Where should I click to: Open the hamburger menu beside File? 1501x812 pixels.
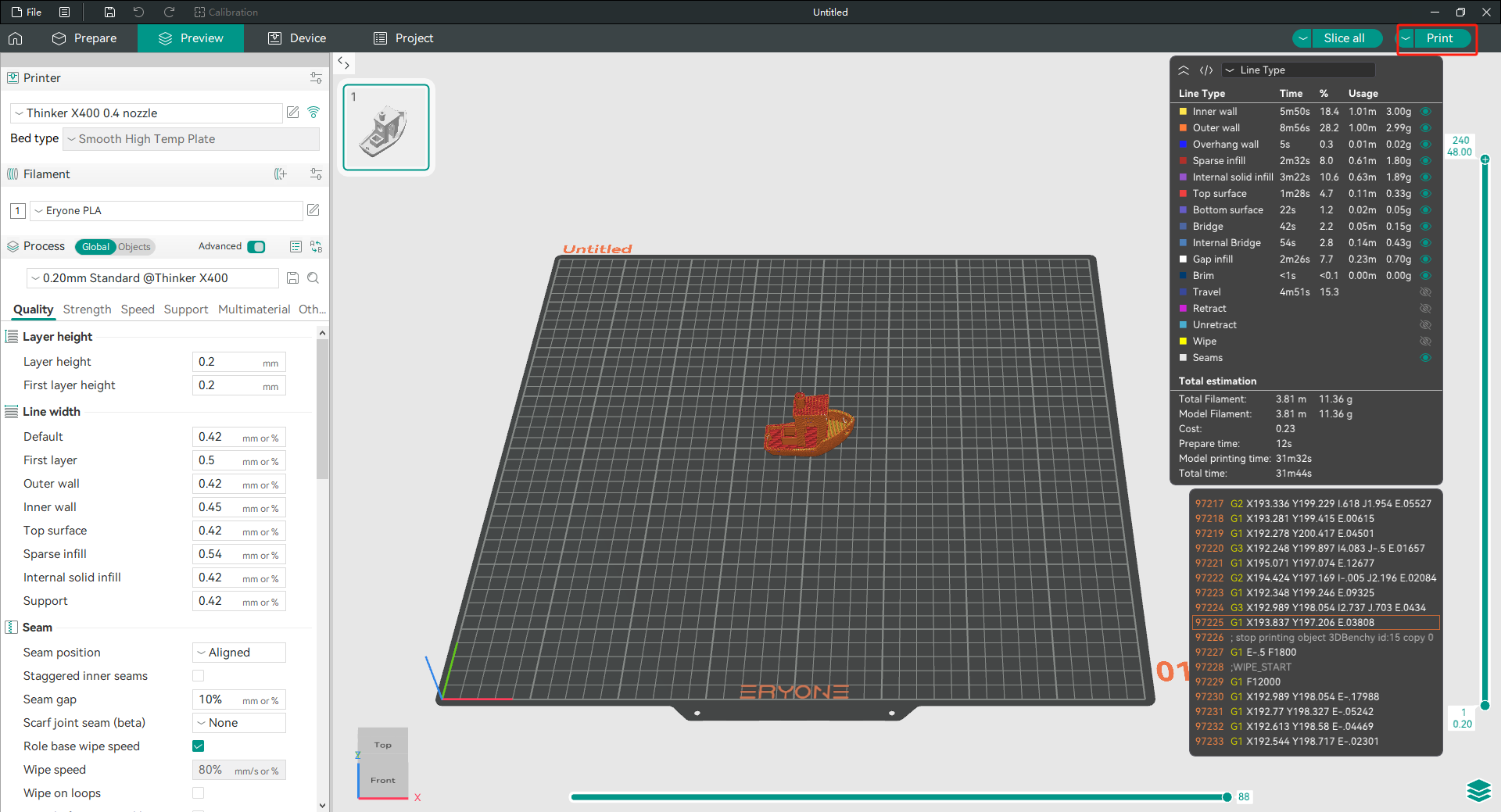65,12
